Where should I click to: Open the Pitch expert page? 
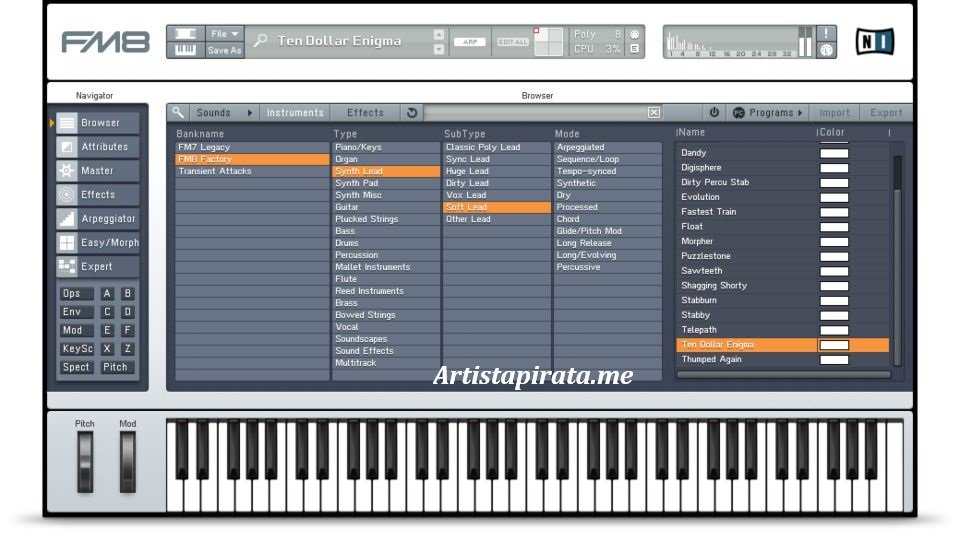116,367
